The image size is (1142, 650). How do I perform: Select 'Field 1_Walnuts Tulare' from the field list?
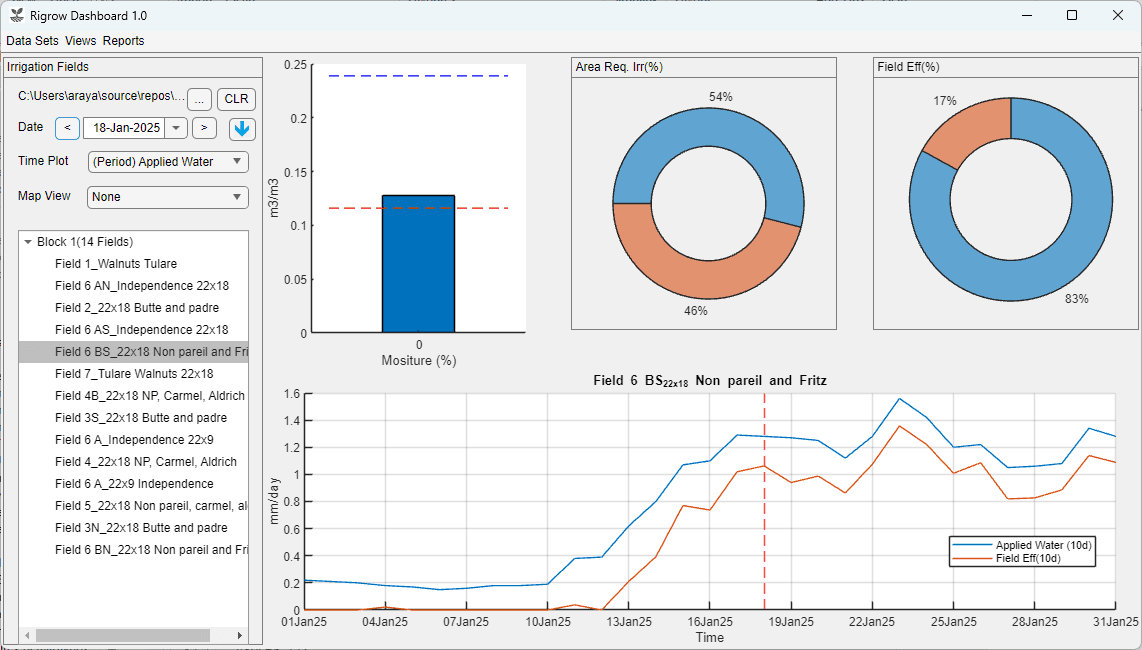click(115, 263)
